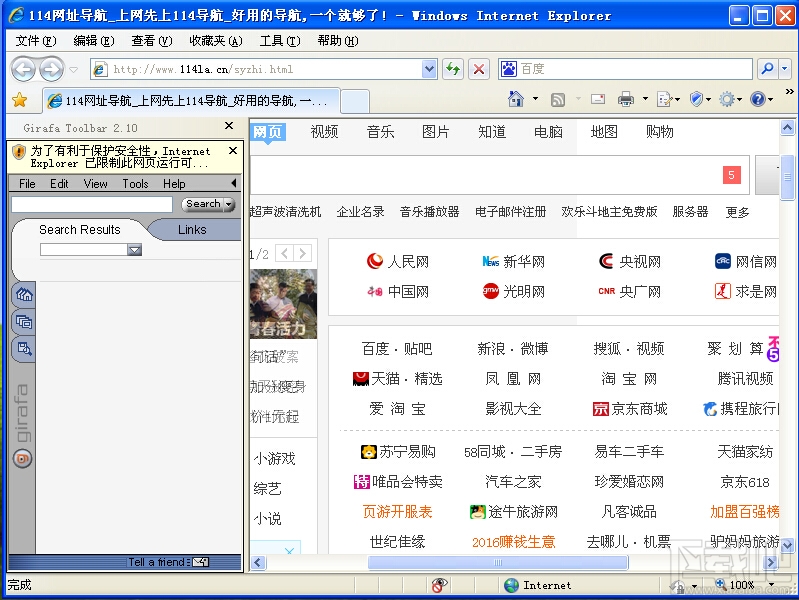Expand the address bar history dropdown
This screenshot has height=600, width=799.
pyautogui.click(x=430, y=69)
